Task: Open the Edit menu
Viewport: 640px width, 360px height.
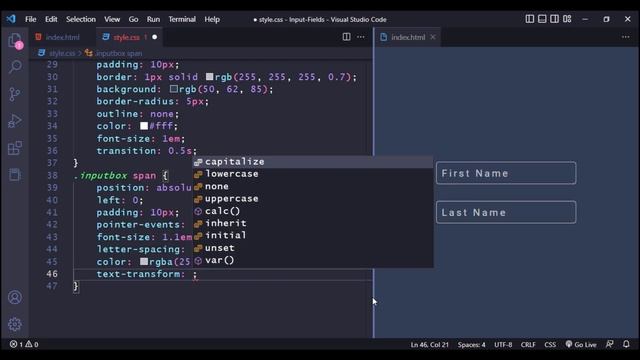Action: [x=51, y=19]
